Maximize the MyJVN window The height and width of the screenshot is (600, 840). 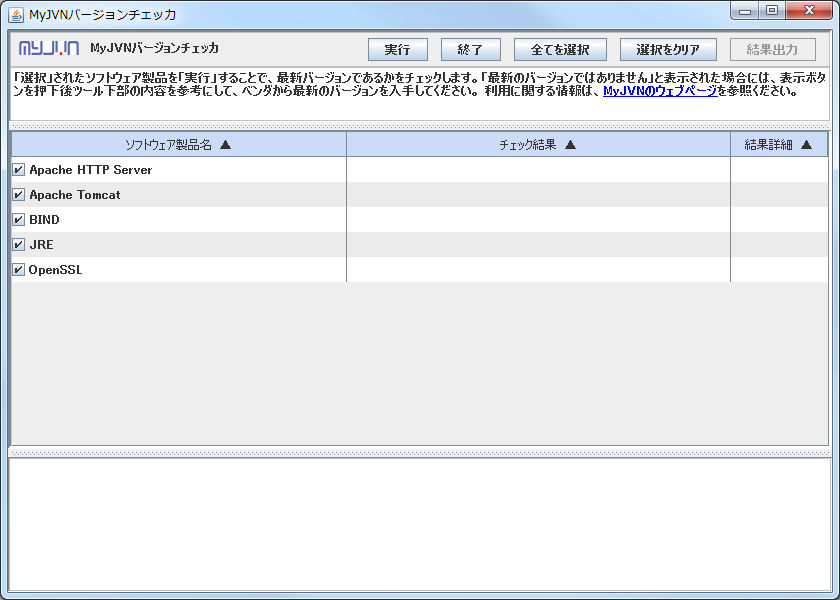(772, 11)
